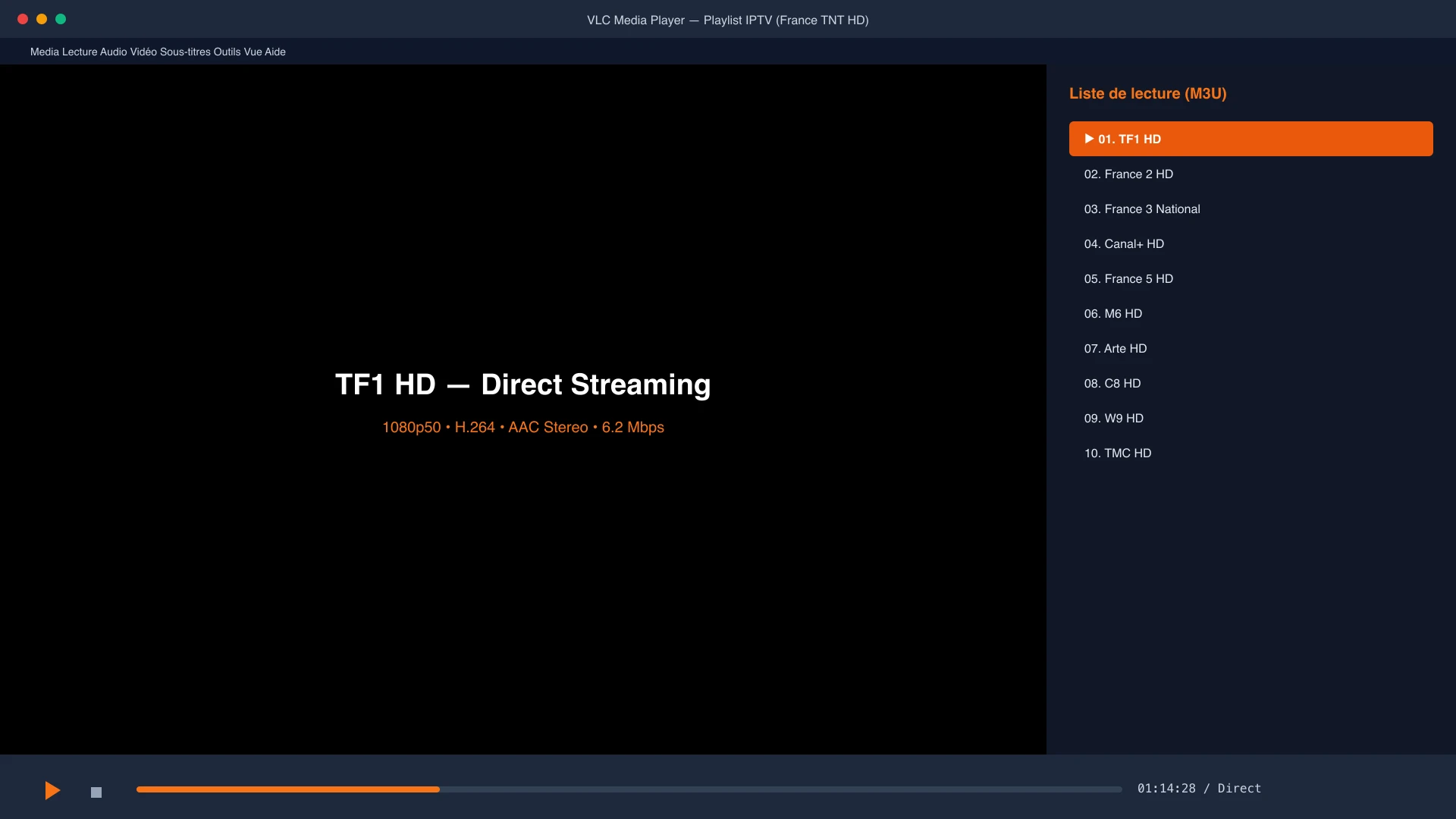Select 05. France 5 HD channel
The image size is (1456, 819).
tap(1250, 278)
